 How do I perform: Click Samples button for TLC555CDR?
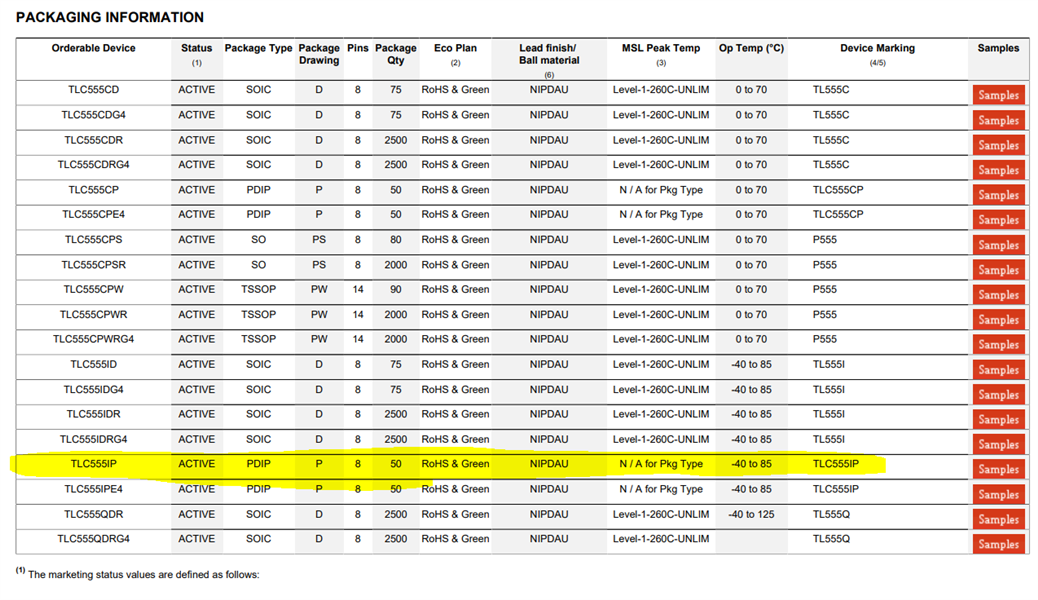pyautogui.click(x=998, y=145)
